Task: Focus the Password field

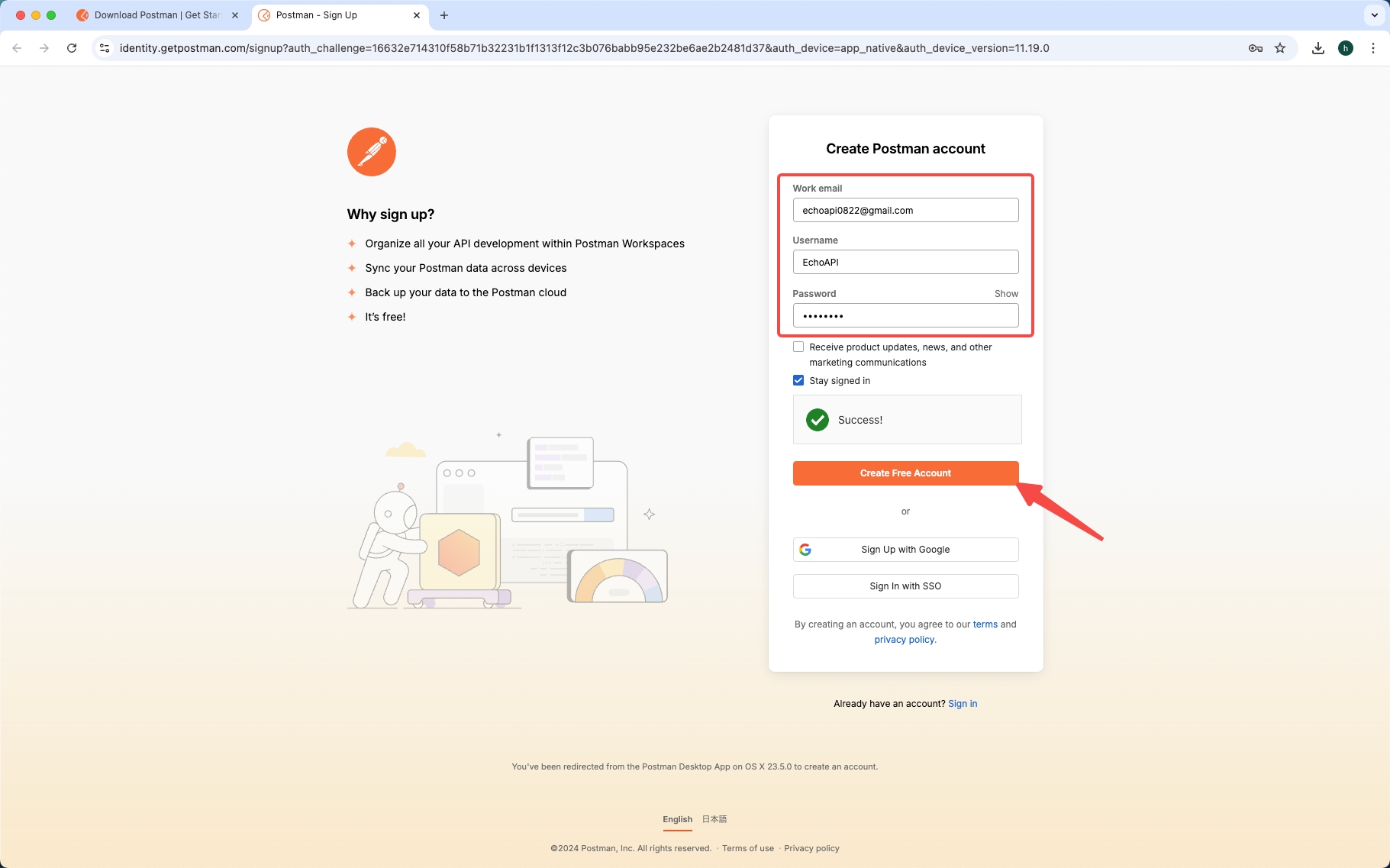Action: 906,315
